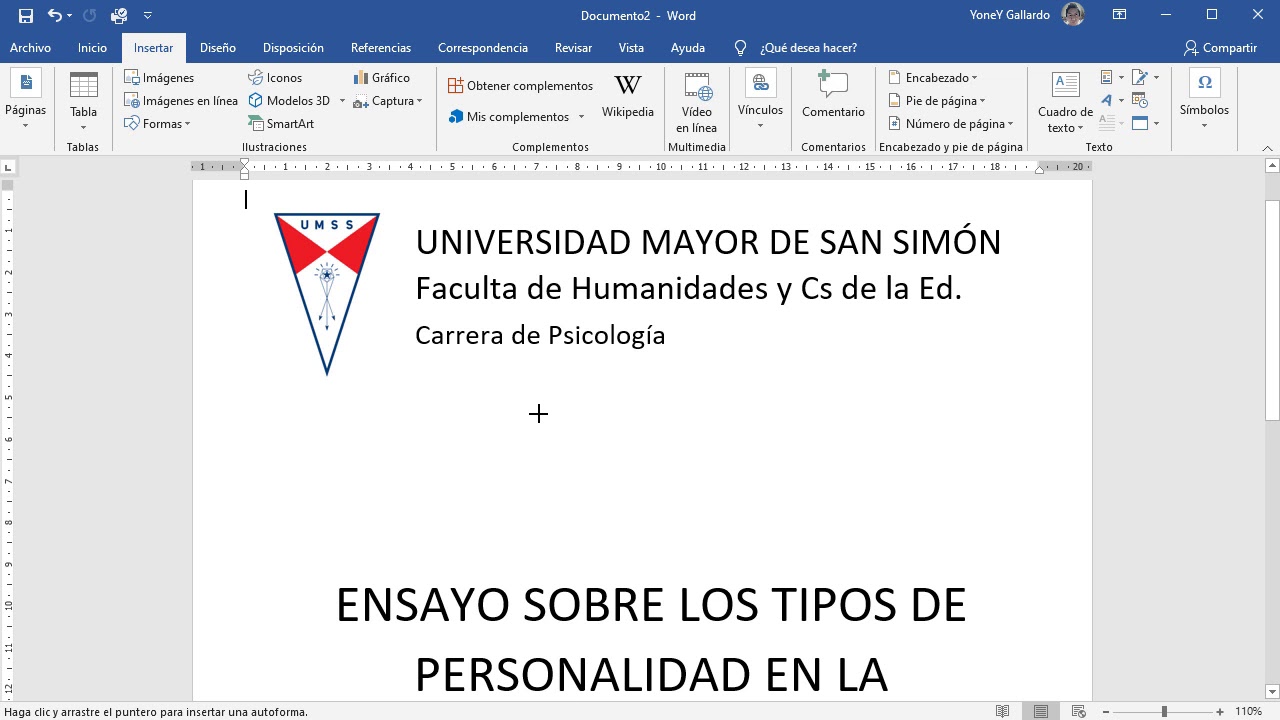Open the Vista tab
This screenshot has height=720, width=1280.
(631, 48)
